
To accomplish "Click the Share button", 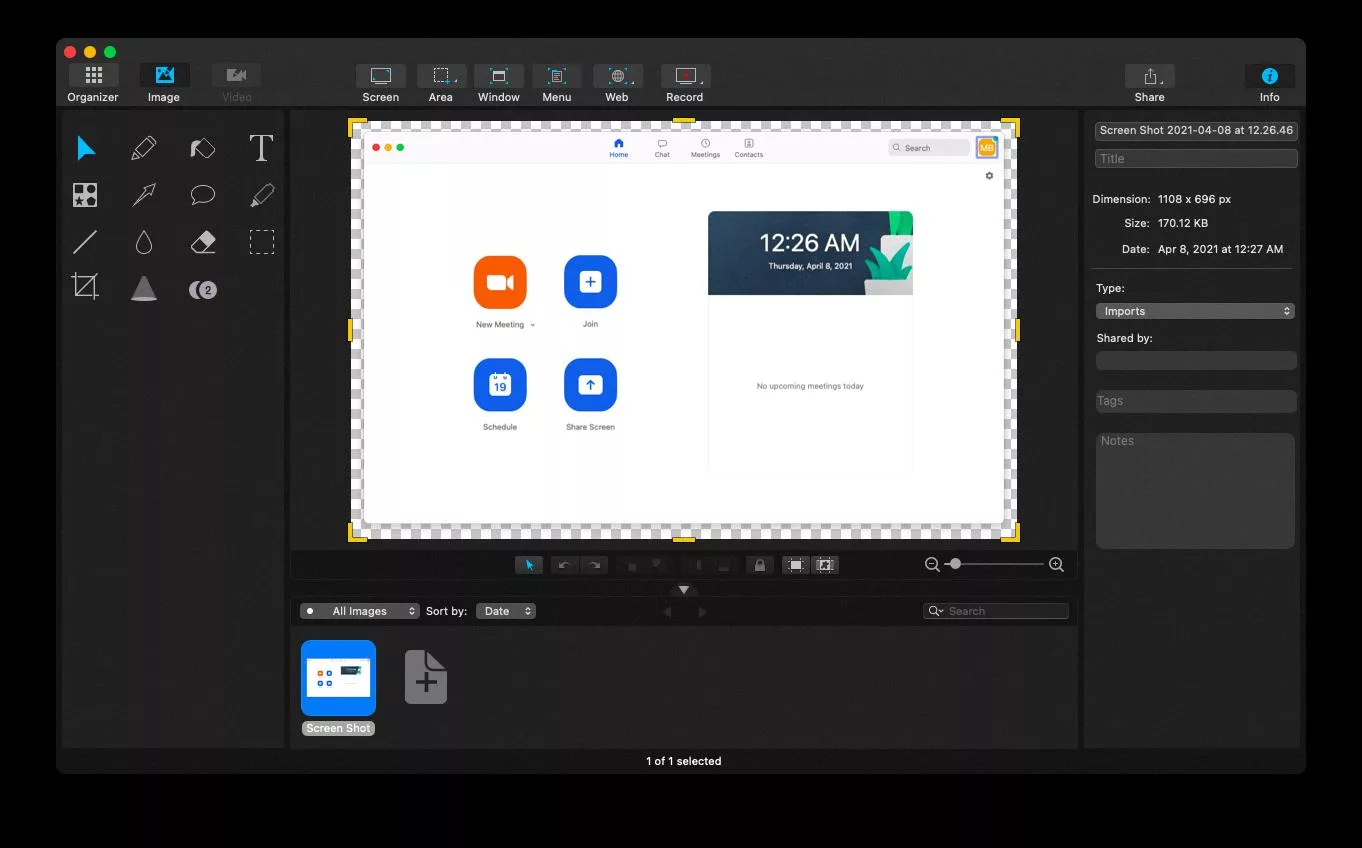I will [1149, 83].
